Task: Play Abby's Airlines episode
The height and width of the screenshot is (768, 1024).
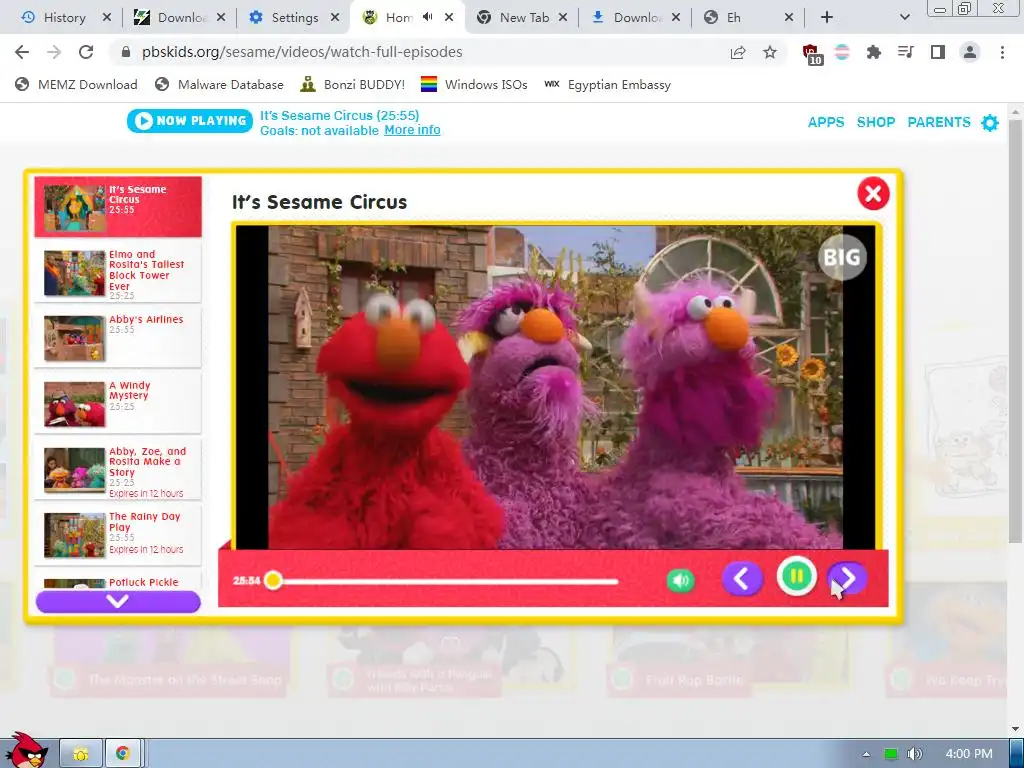Action: coord(118,338)
